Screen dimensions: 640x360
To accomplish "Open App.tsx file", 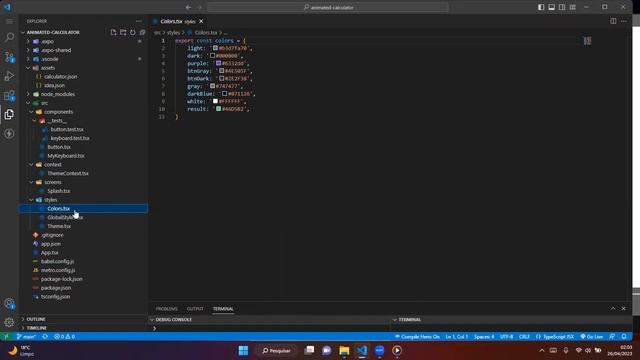I will coord(49,253).
